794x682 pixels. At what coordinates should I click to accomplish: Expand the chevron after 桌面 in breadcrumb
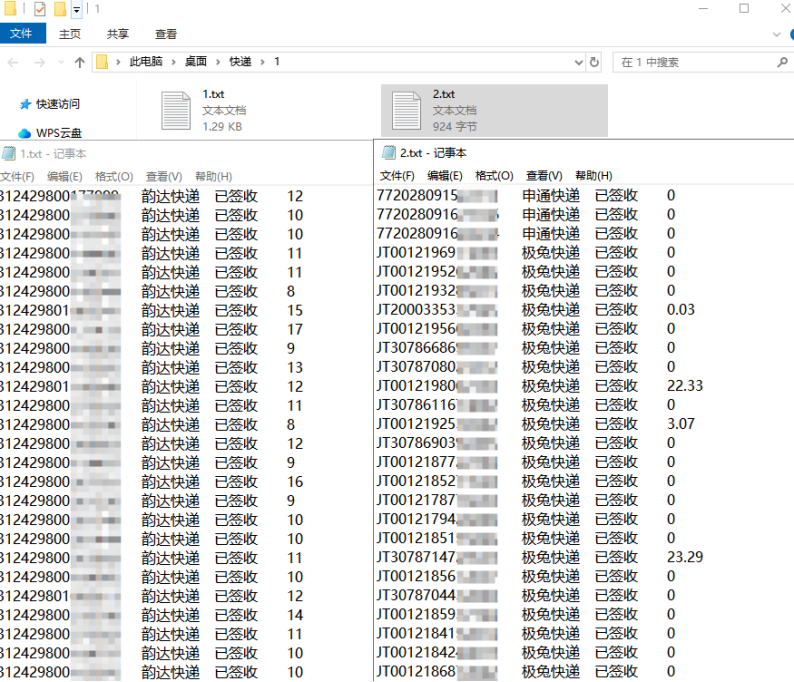point(218,62)
